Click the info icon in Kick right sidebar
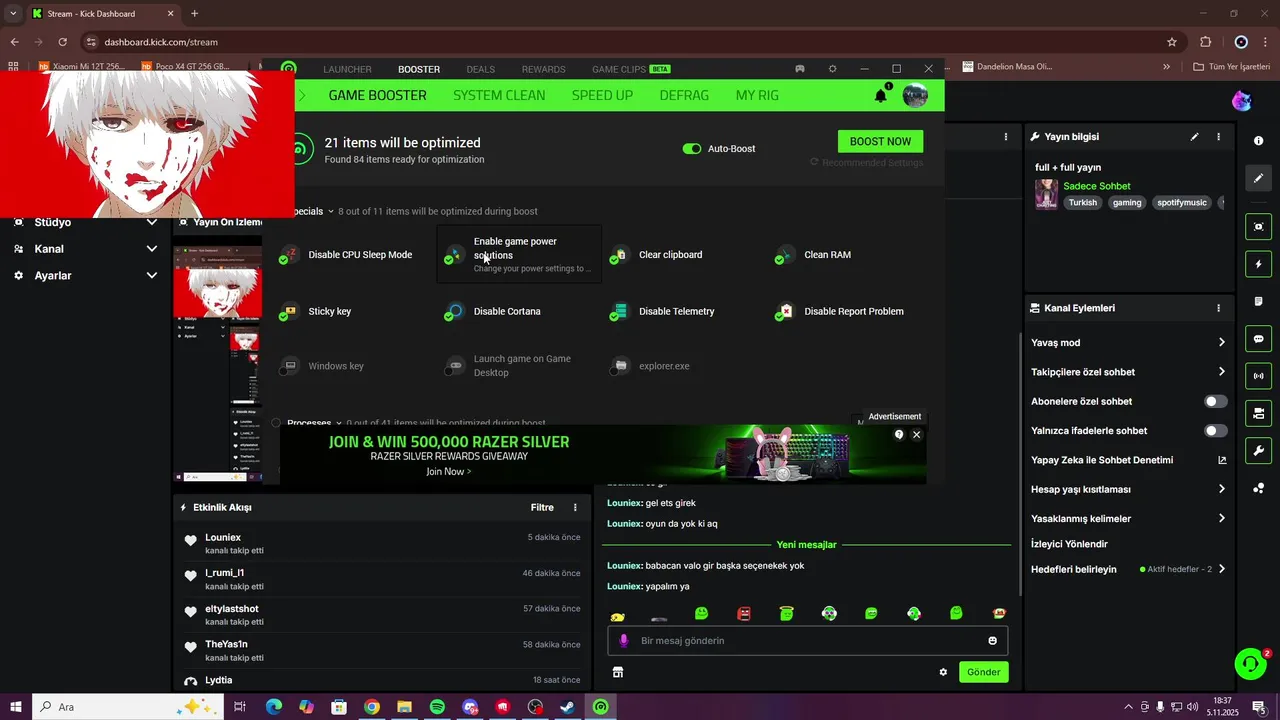1280x720 pixels. coord(1259,141)
